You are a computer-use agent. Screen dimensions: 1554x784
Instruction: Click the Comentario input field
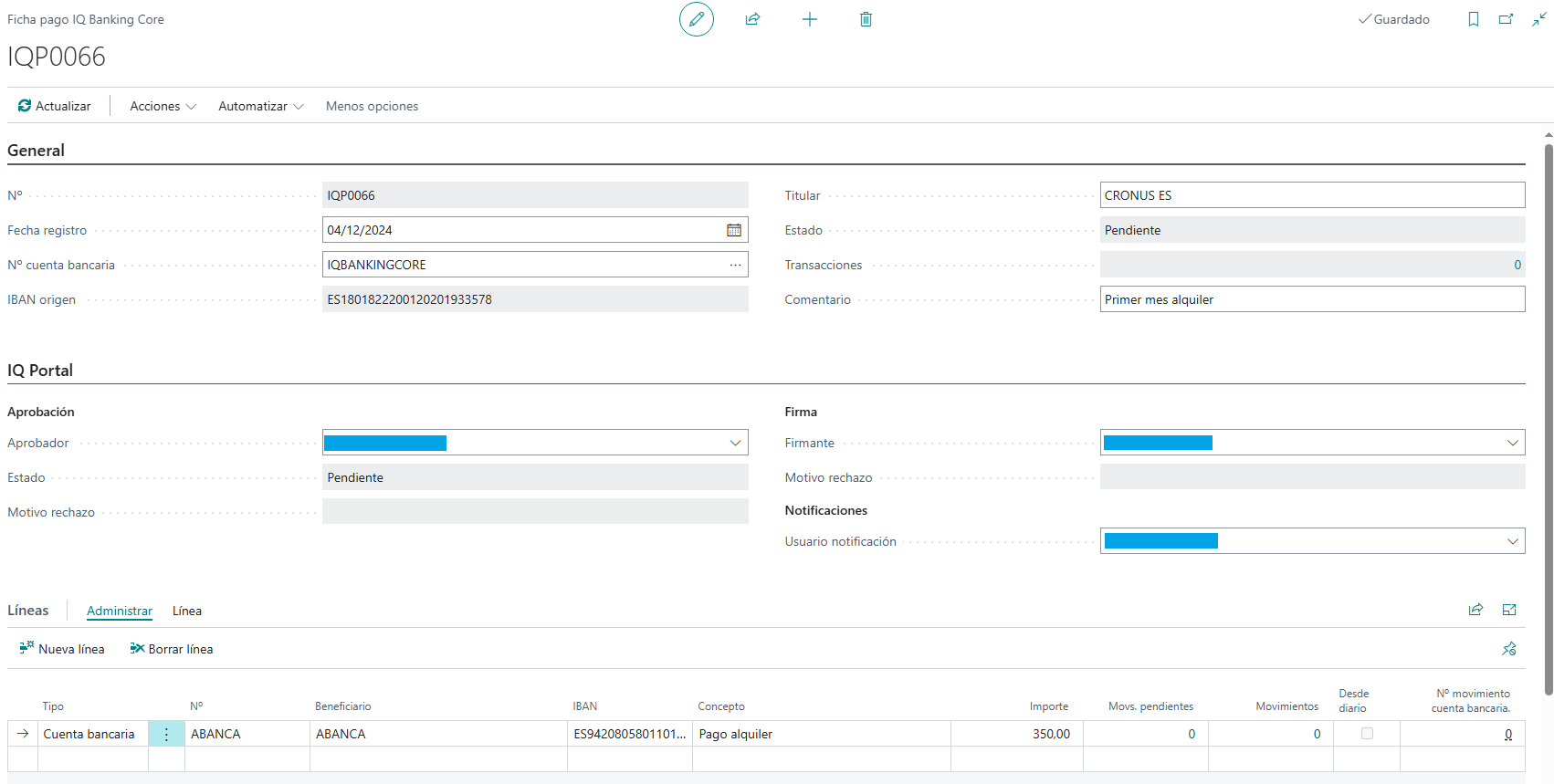pos(1311,299)
